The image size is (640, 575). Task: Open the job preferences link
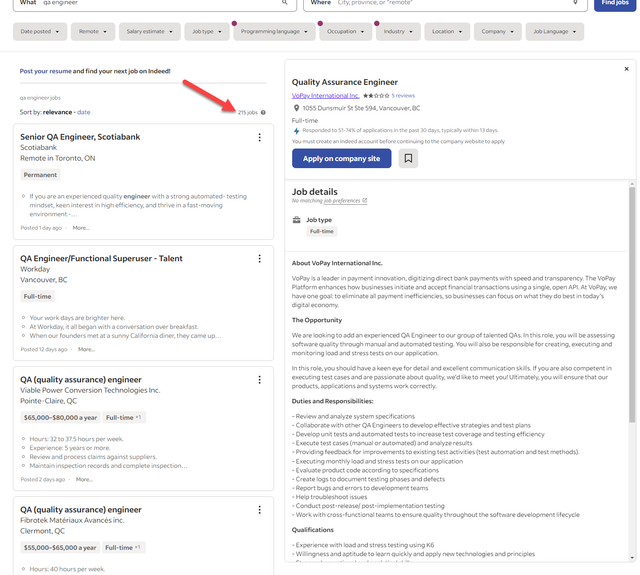[345, 201]
